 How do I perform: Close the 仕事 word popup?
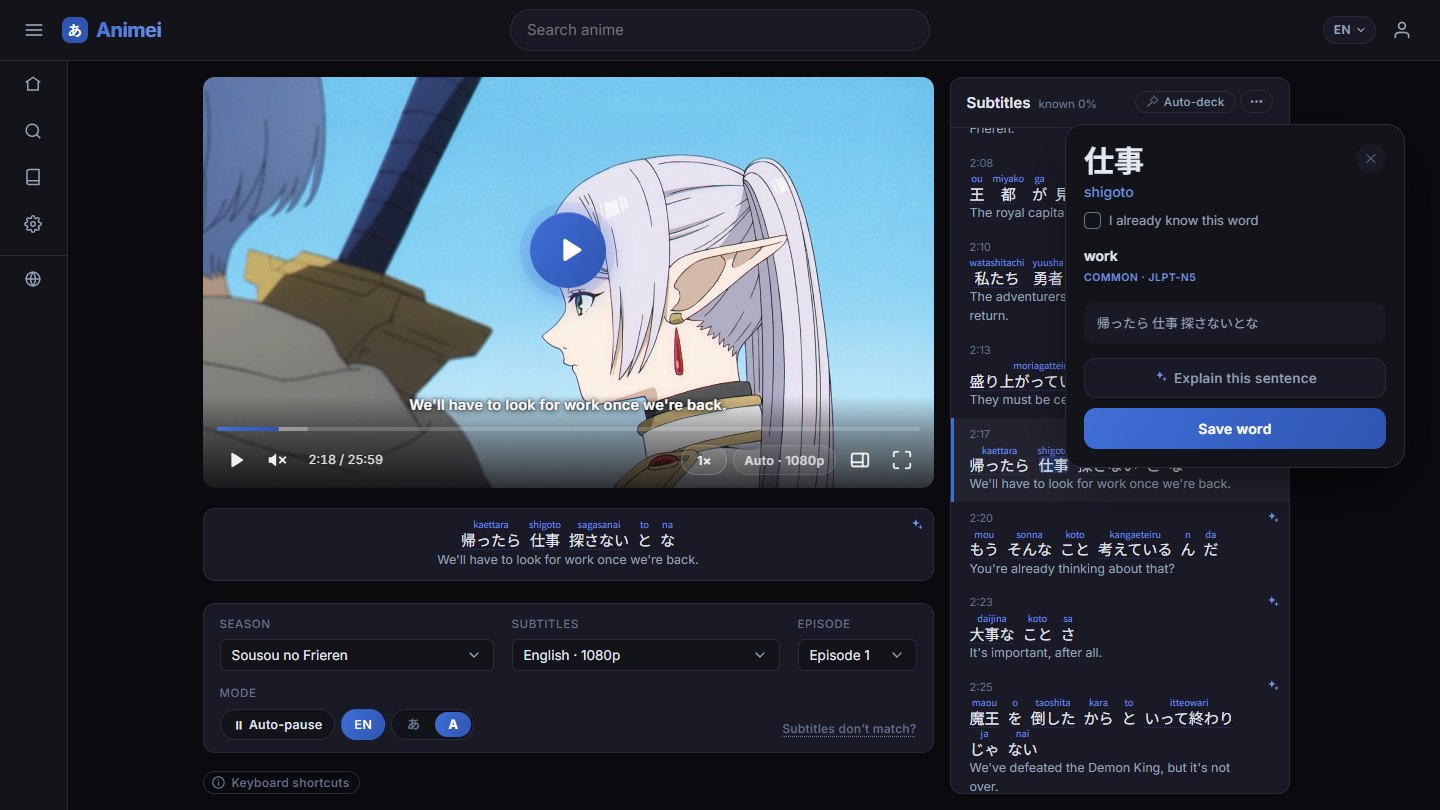pyautogui.click(x=1371, y=158)
